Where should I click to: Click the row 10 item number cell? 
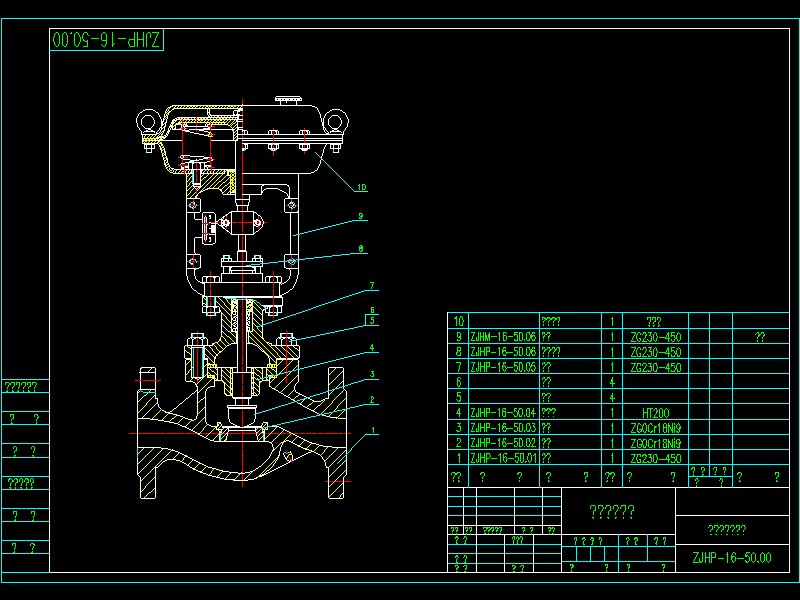459,321
